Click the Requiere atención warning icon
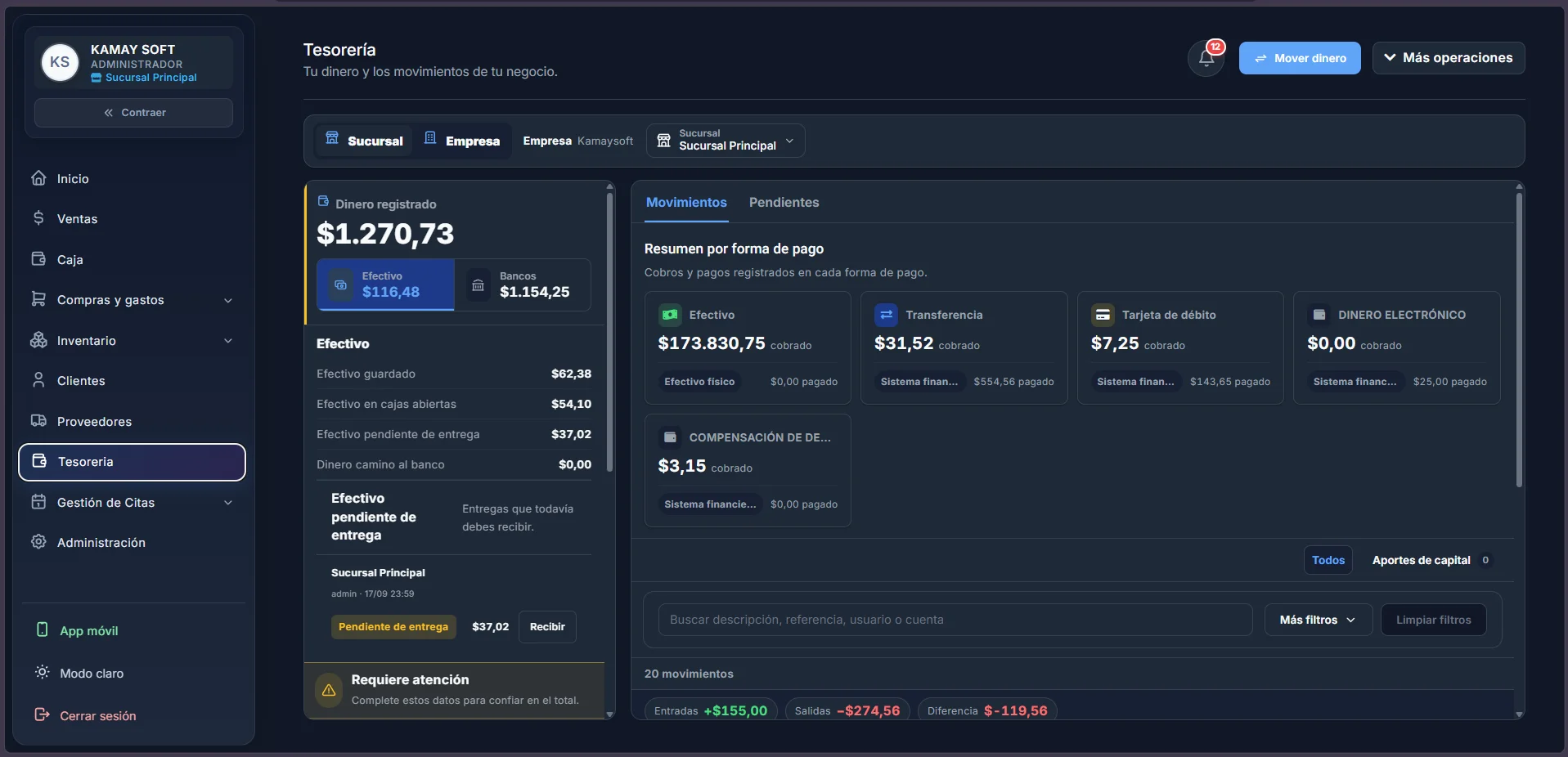Image resolution: width=1568 pixels, height=757 pixels. (329, 690)
